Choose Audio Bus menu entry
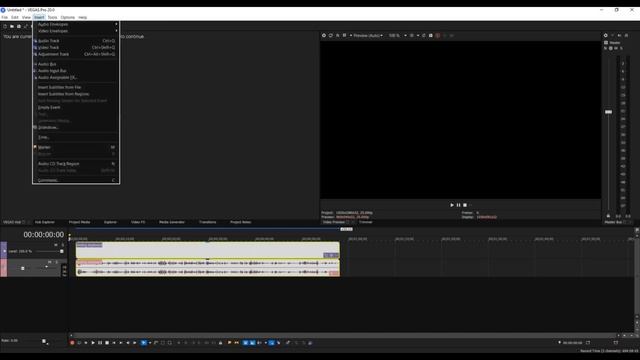Viewport: 640px width, 360px height. [76, 64]
